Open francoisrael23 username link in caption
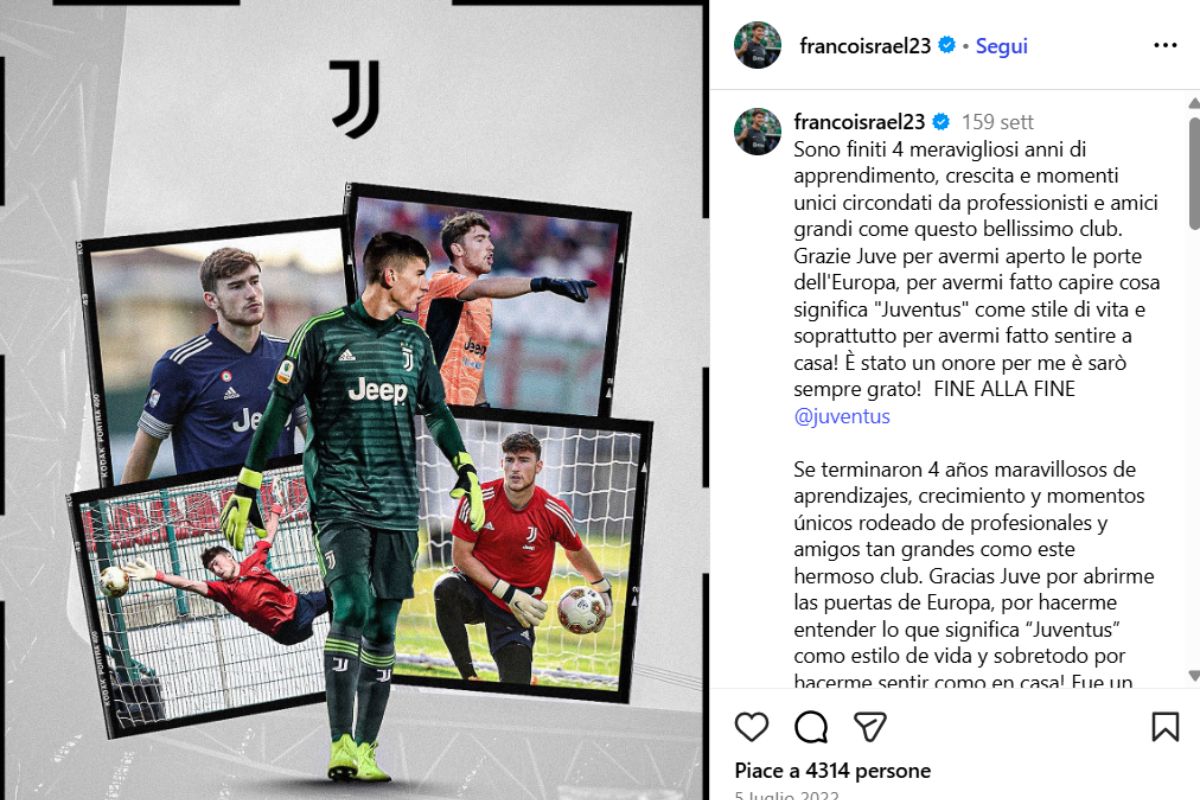This screenshot has width=1200, height=800. (859, 122)
